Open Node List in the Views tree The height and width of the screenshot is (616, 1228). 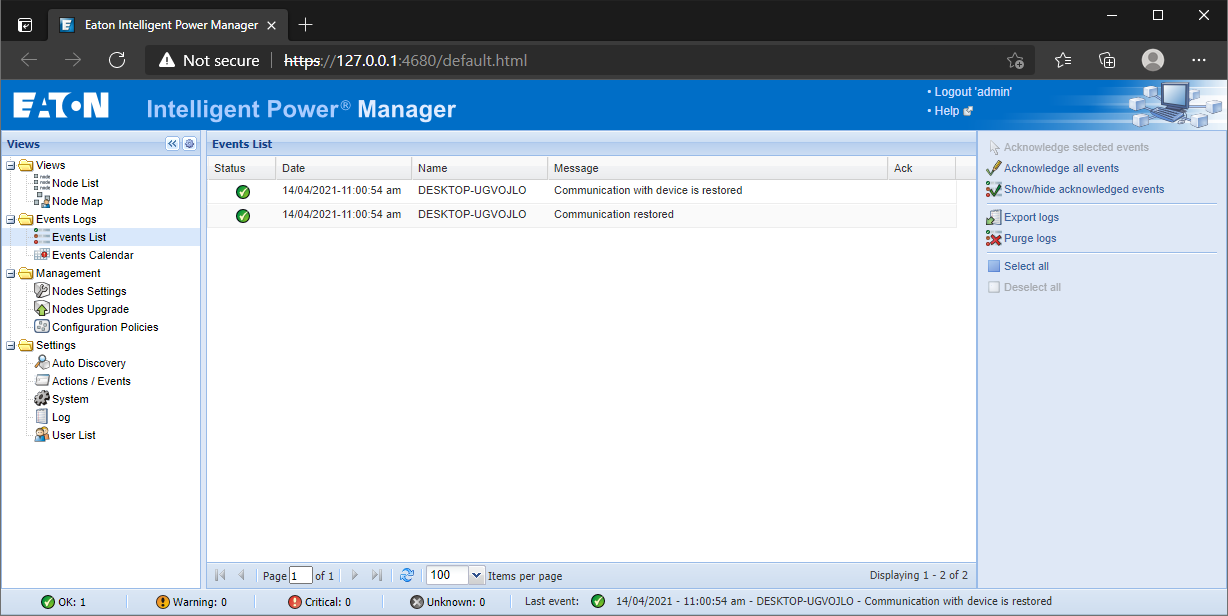pyautogui.click(x=75, y=183)
